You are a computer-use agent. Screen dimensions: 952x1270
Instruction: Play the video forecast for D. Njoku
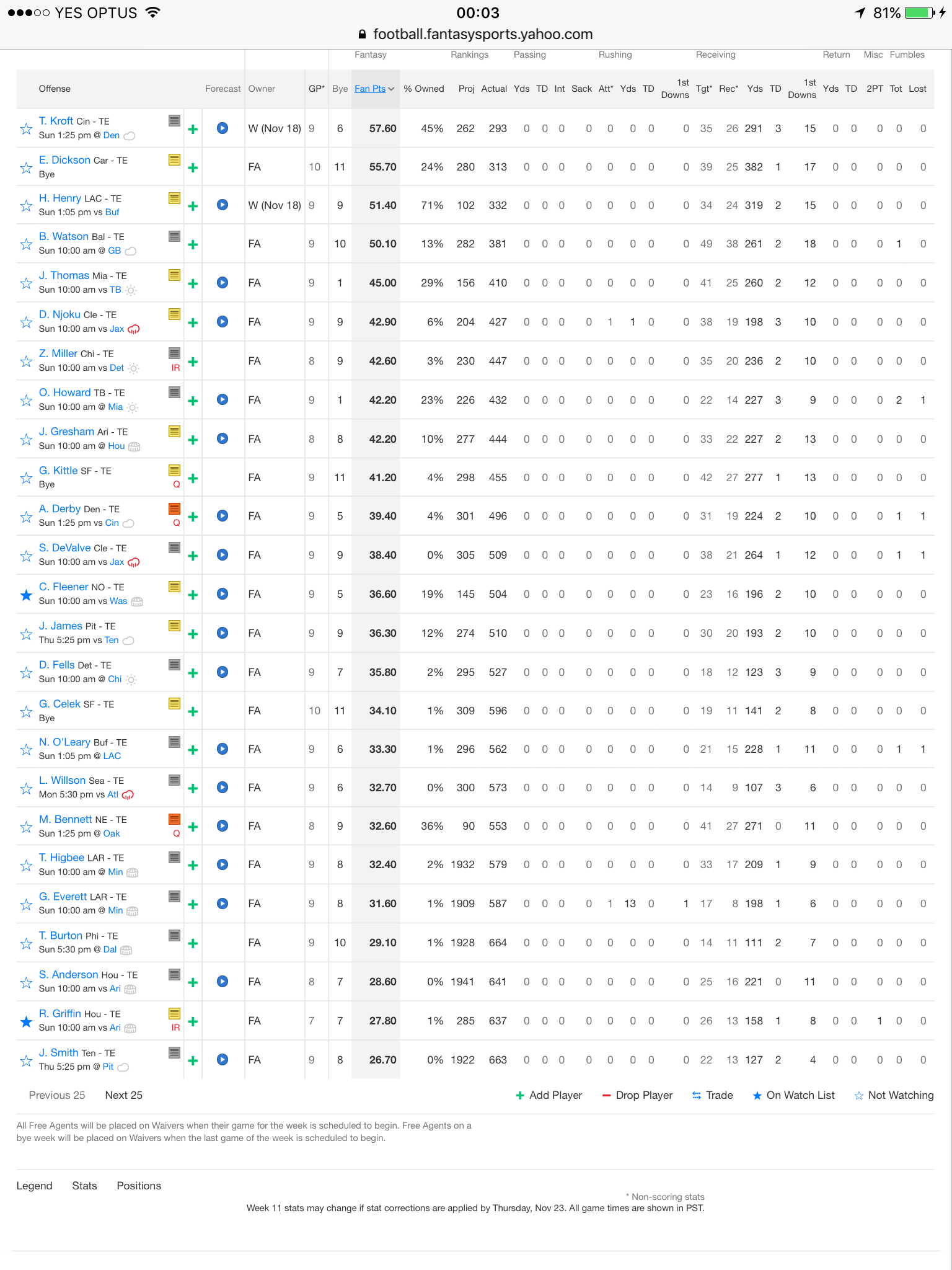tap(223, 322)
